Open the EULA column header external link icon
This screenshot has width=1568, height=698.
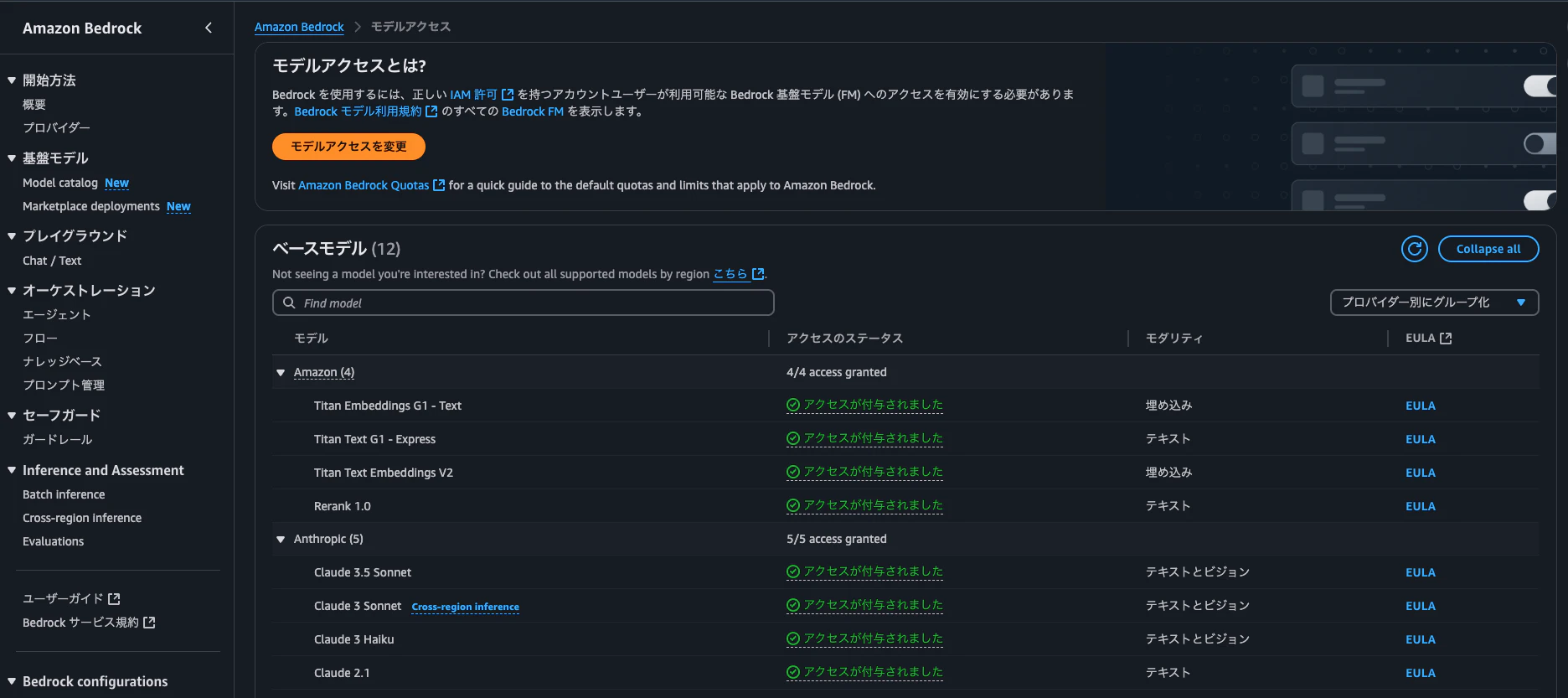point(1446,339)
